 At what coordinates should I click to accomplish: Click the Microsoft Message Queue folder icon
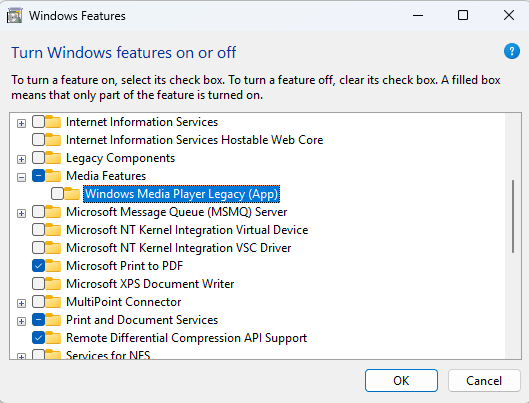[53, 212]
